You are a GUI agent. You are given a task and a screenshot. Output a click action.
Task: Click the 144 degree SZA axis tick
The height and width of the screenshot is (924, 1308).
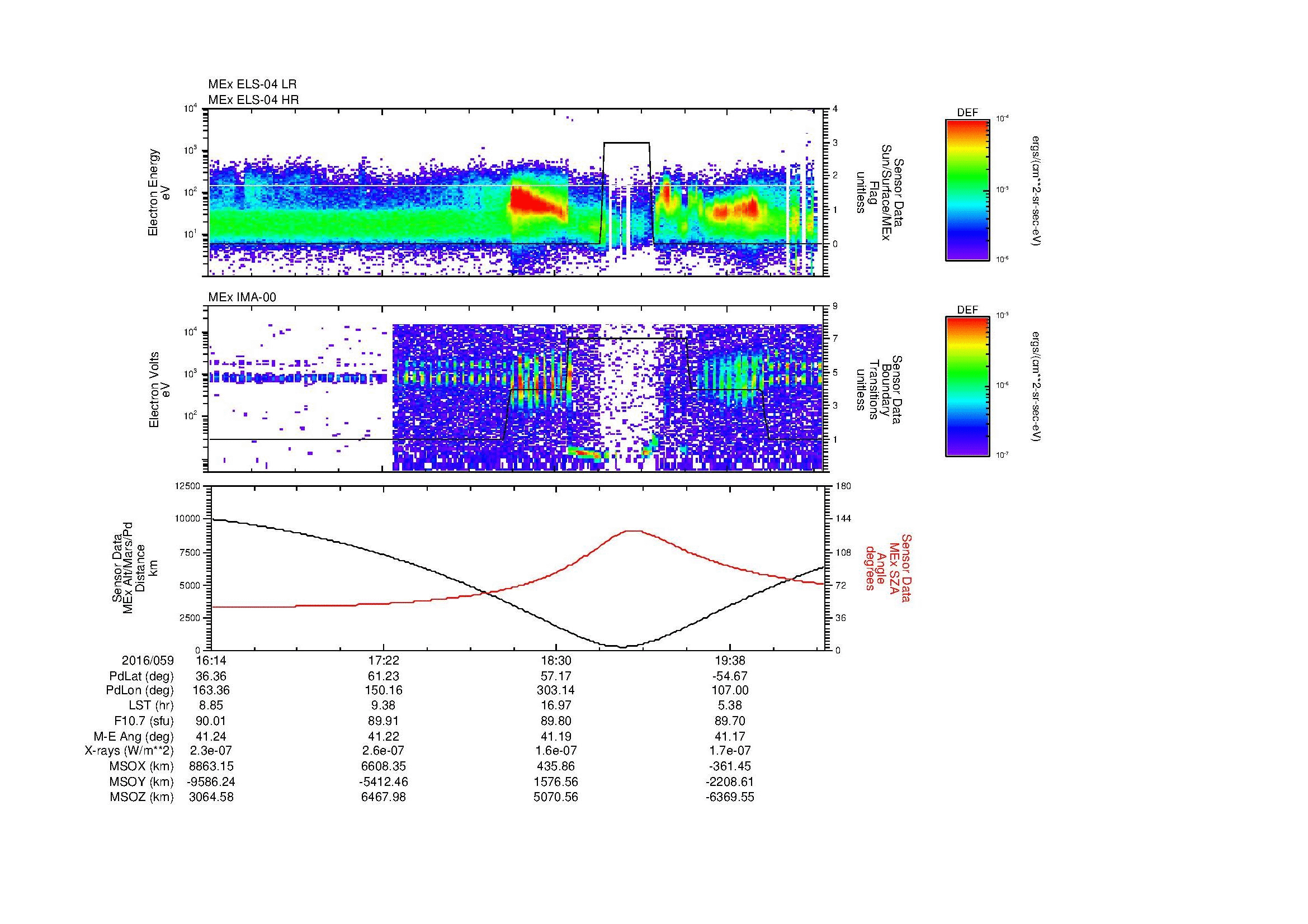point(843,519)
